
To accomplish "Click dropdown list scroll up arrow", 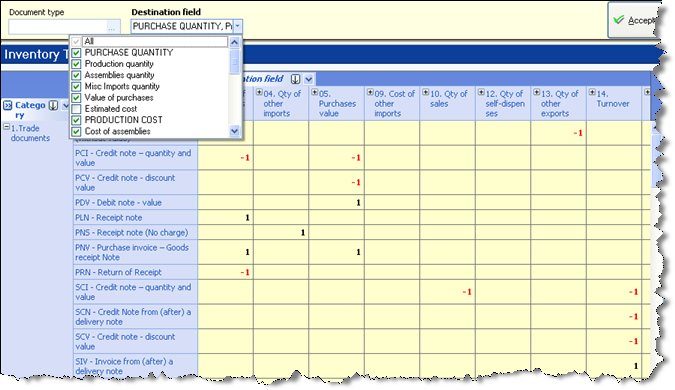I will [235, 42].
